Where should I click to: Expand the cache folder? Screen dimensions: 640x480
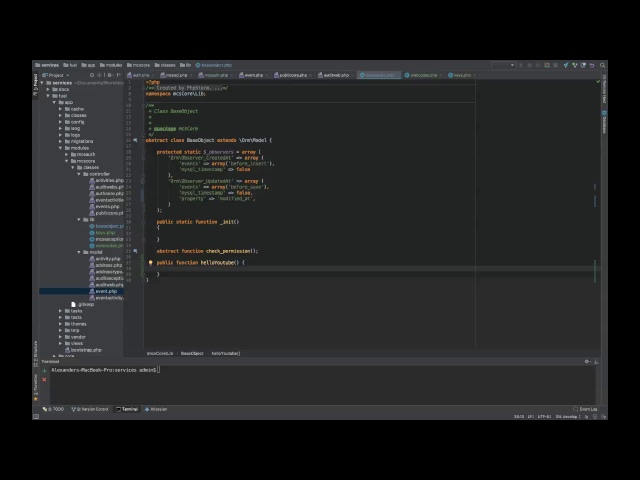coord(61,109)
